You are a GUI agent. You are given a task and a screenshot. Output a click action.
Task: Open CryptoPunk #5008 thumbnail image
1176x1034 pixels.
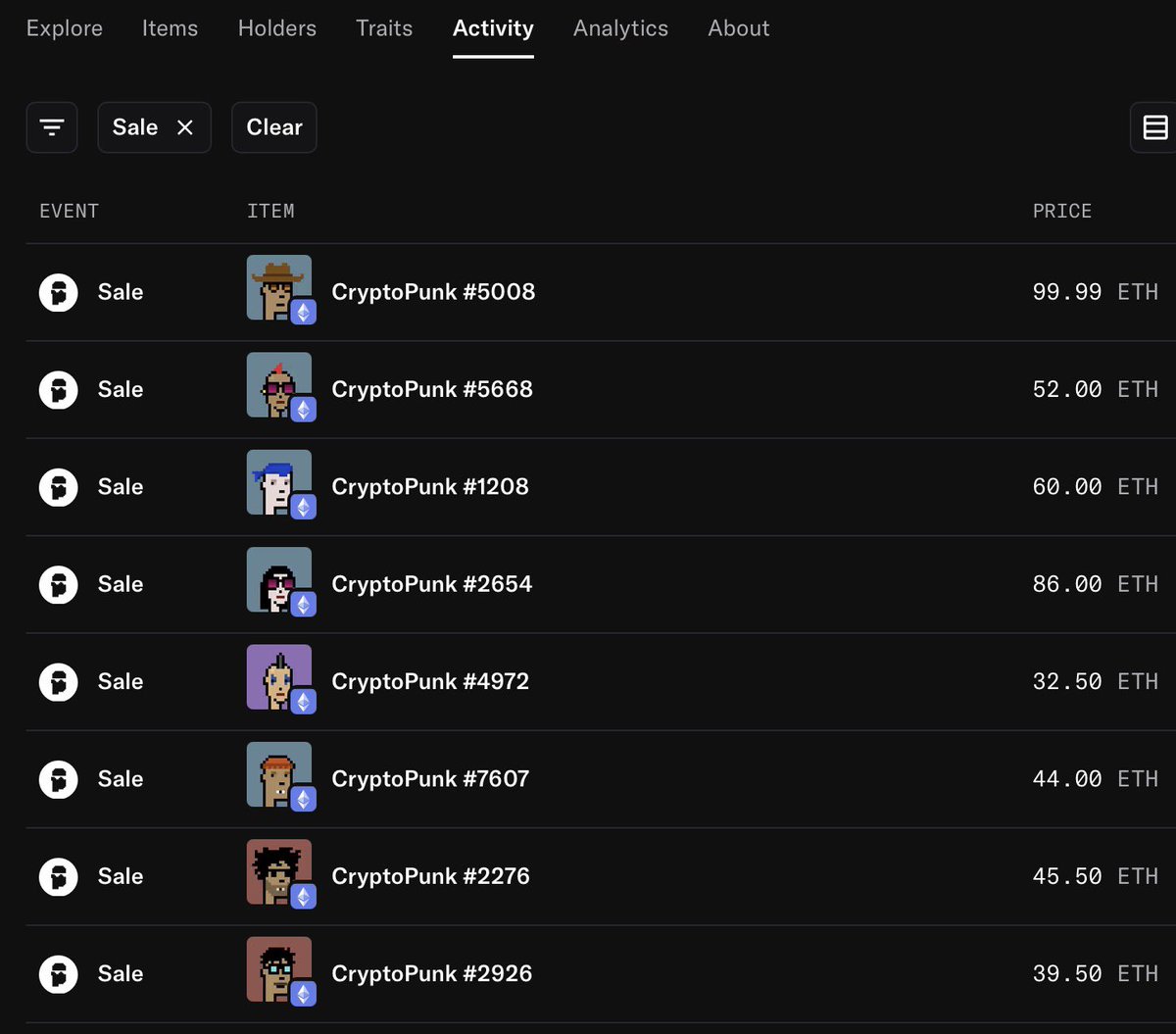(279, 287)
